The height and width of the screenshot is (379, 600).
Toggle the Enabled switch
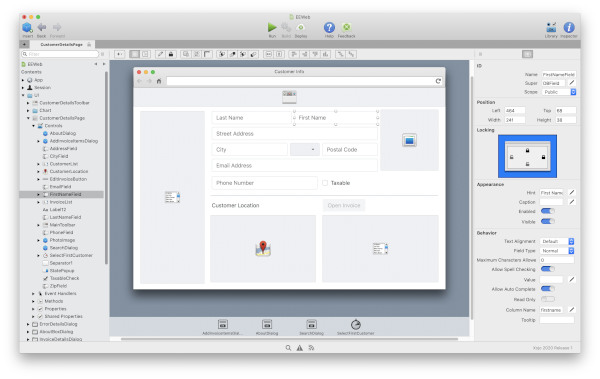[x=548, y=211]
